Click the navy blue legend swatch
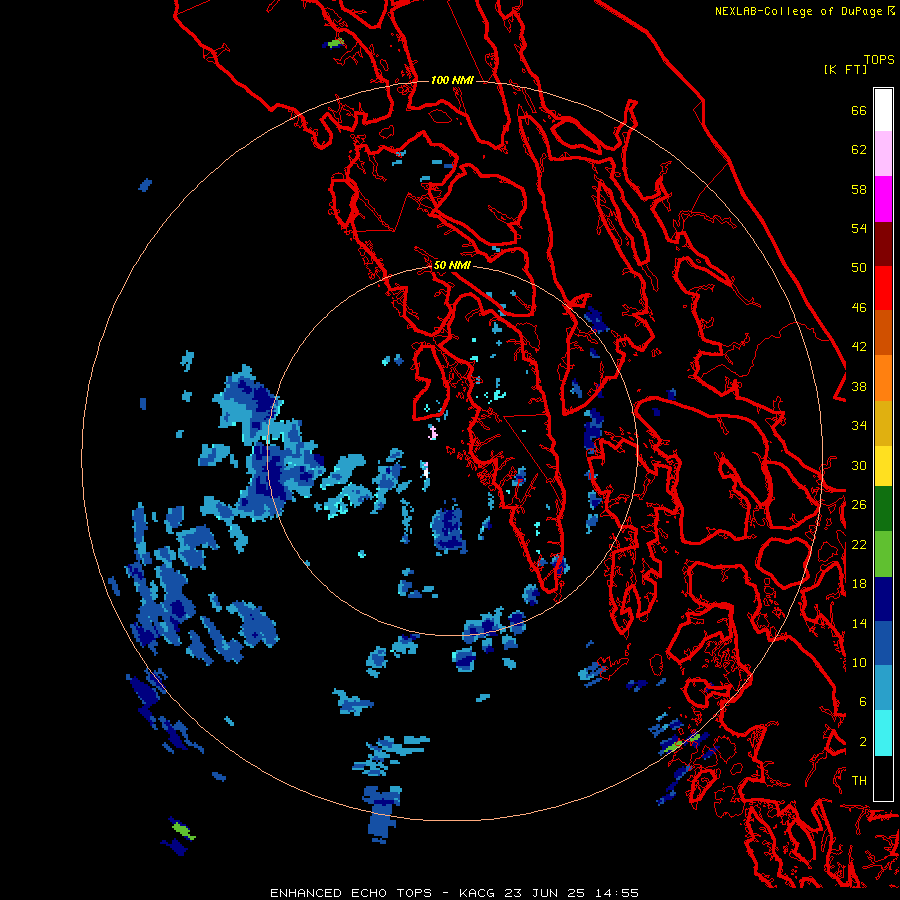 (883, 599)
